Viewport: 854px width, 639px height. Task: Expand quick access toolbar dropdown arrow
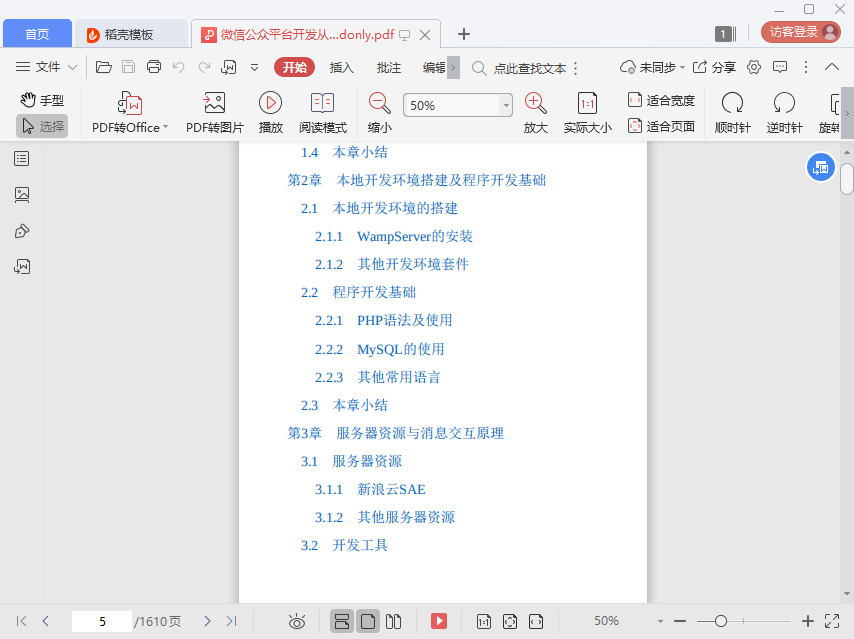(x=254, y=68)
